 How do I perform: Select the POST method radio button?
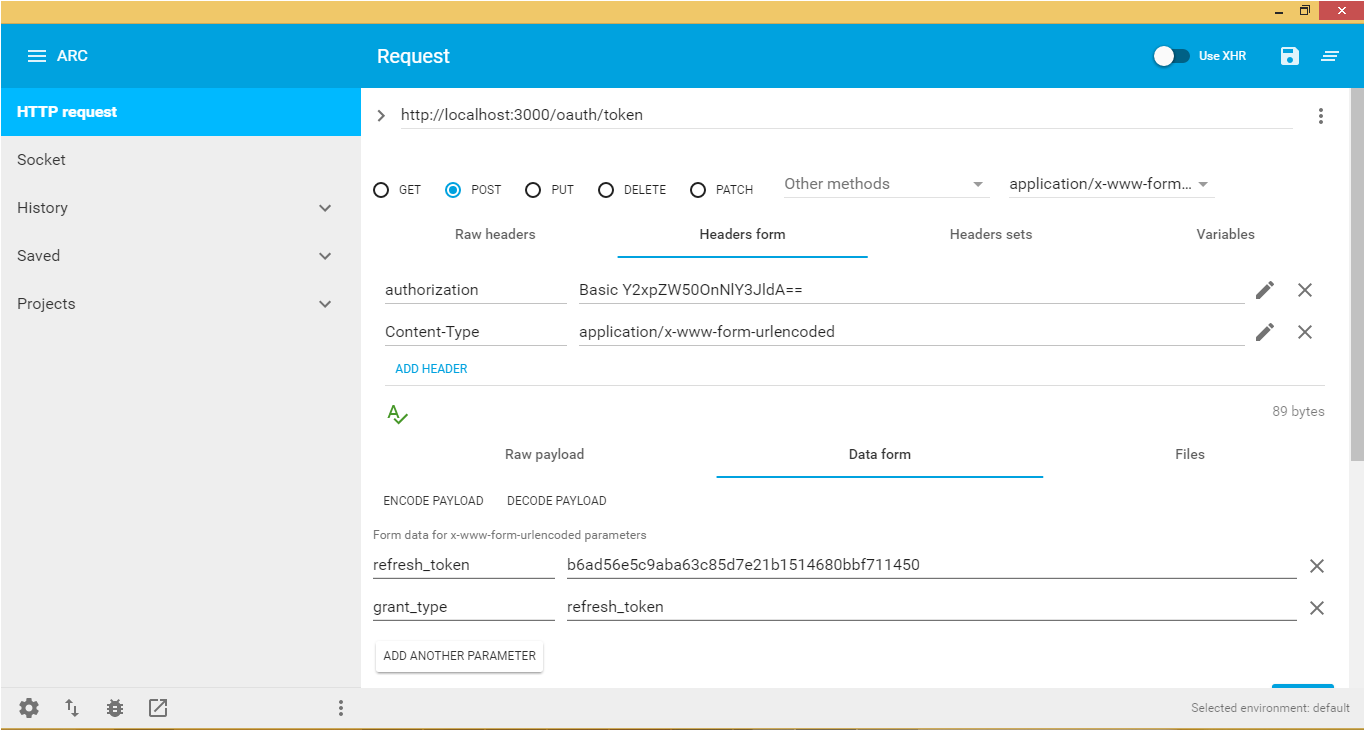(x=453, y=190)
